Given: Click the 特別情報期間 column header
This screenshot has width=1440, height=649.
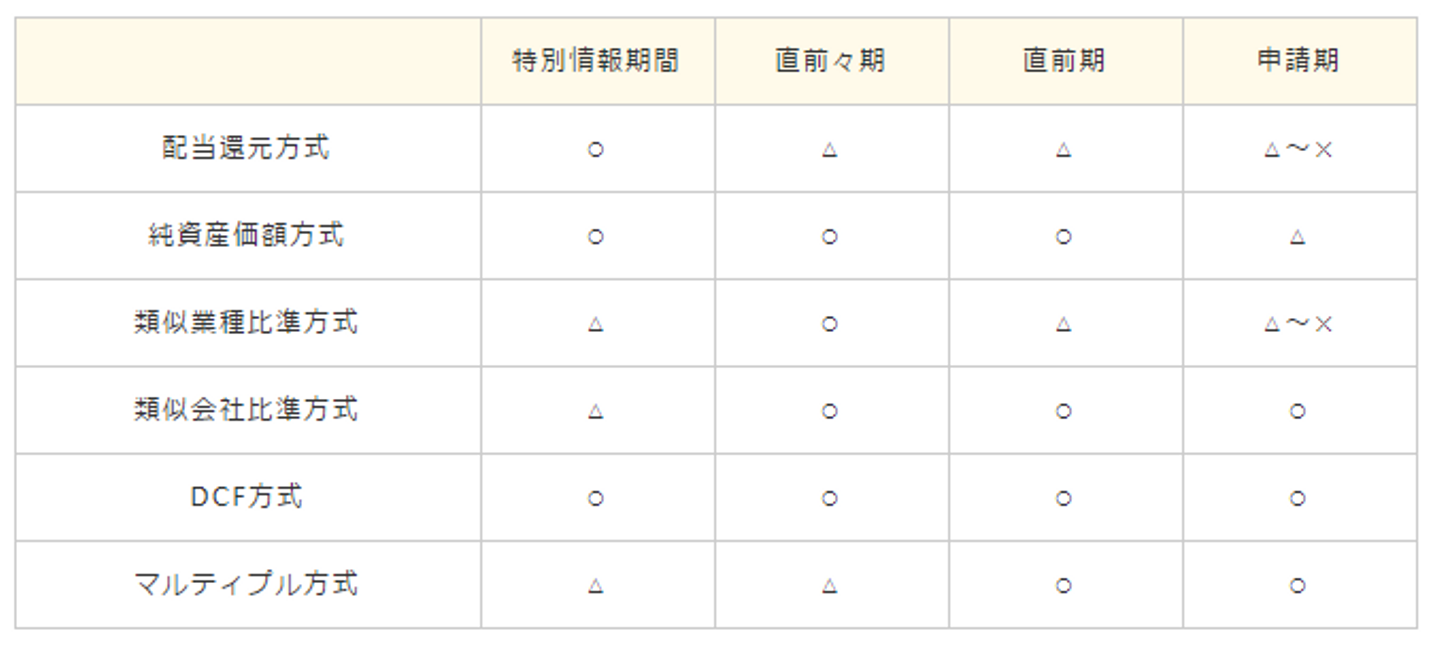Looking at the screenshot, I should (x=596, y=61).
